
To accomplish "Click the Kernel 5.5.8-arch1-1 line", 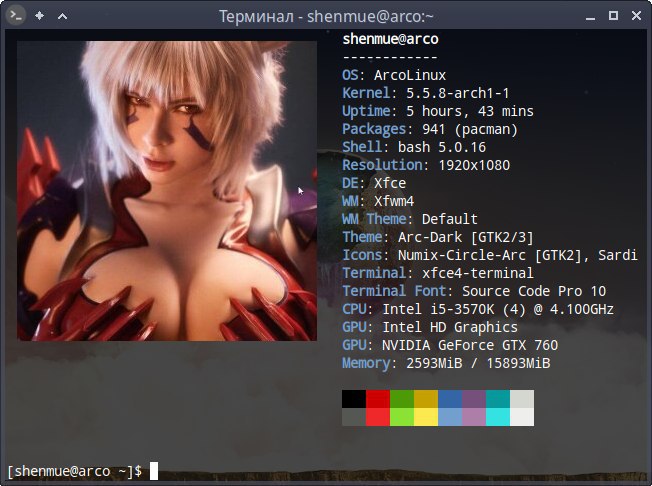I will coord(425,93).
